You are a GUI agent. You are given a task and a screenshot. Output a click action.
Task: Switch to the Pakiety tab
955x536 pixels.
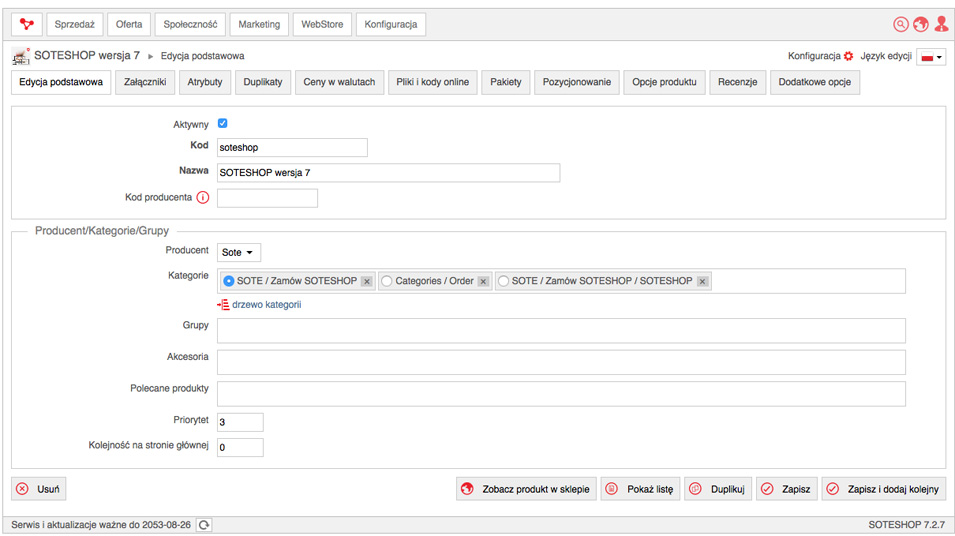[506, 82]
